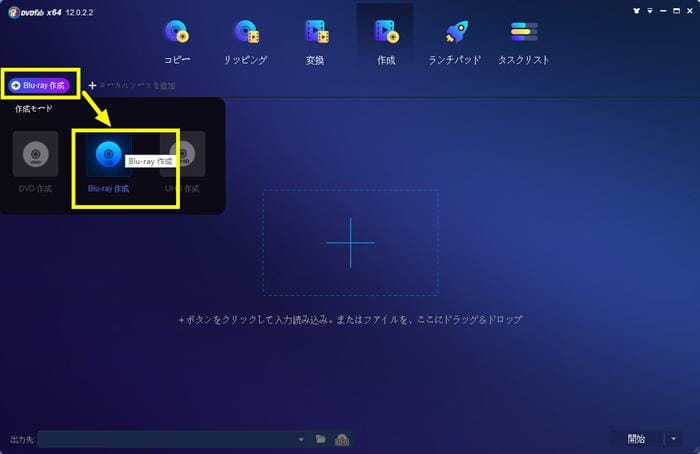The height and width of the screenshot is (454, 700).
Task: Choose the DVD 作成 mode icon
Action: click(35, 154)
